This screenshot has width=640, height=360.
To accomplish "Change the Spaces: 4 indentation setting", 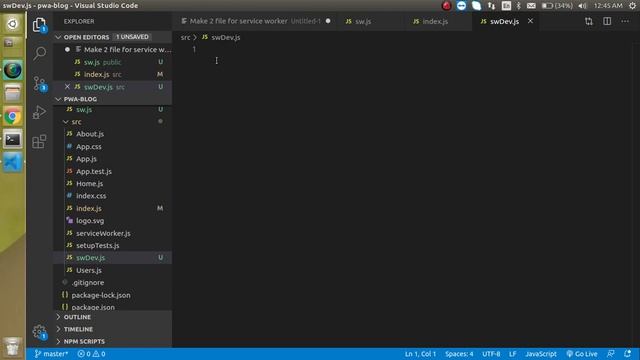I will click(x=459, y=354).
